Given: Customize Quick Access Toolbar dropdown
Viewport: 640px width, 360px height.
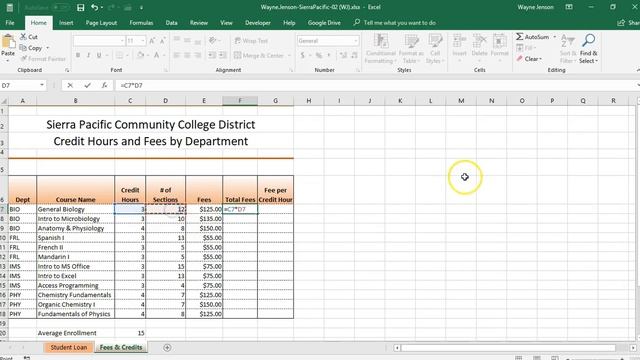Looking at the screenshot, I should (141, 7).
